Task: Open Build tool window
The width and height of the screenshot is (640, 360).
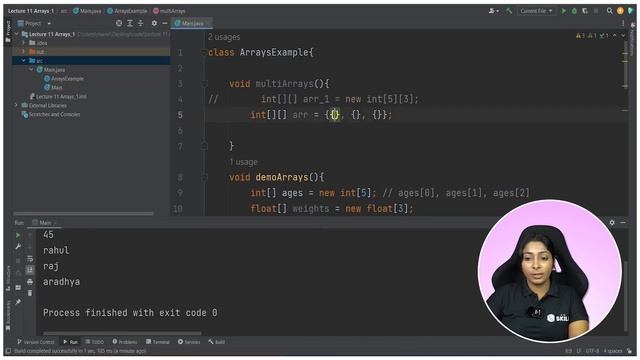Action: [x=217, y=342]
